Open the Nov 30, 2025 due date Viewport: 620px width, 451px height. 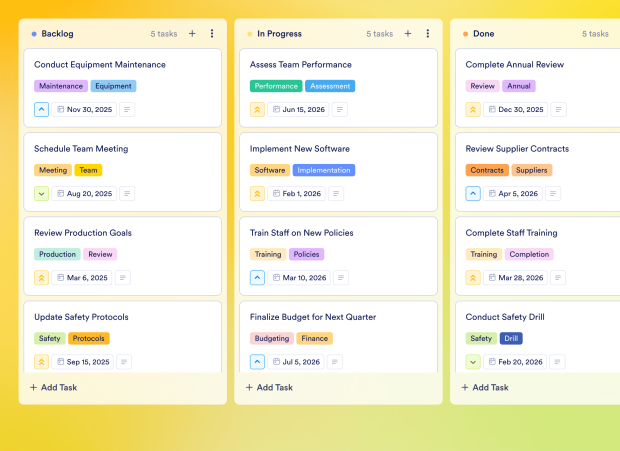(x=84, y=109)
